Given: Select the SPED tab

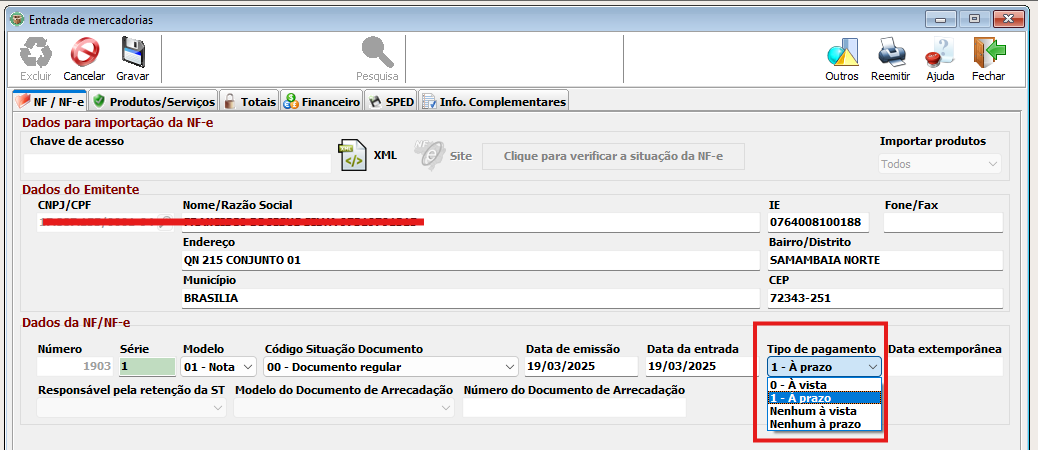Looking at the screenshot, I should (x=391, y=101).
